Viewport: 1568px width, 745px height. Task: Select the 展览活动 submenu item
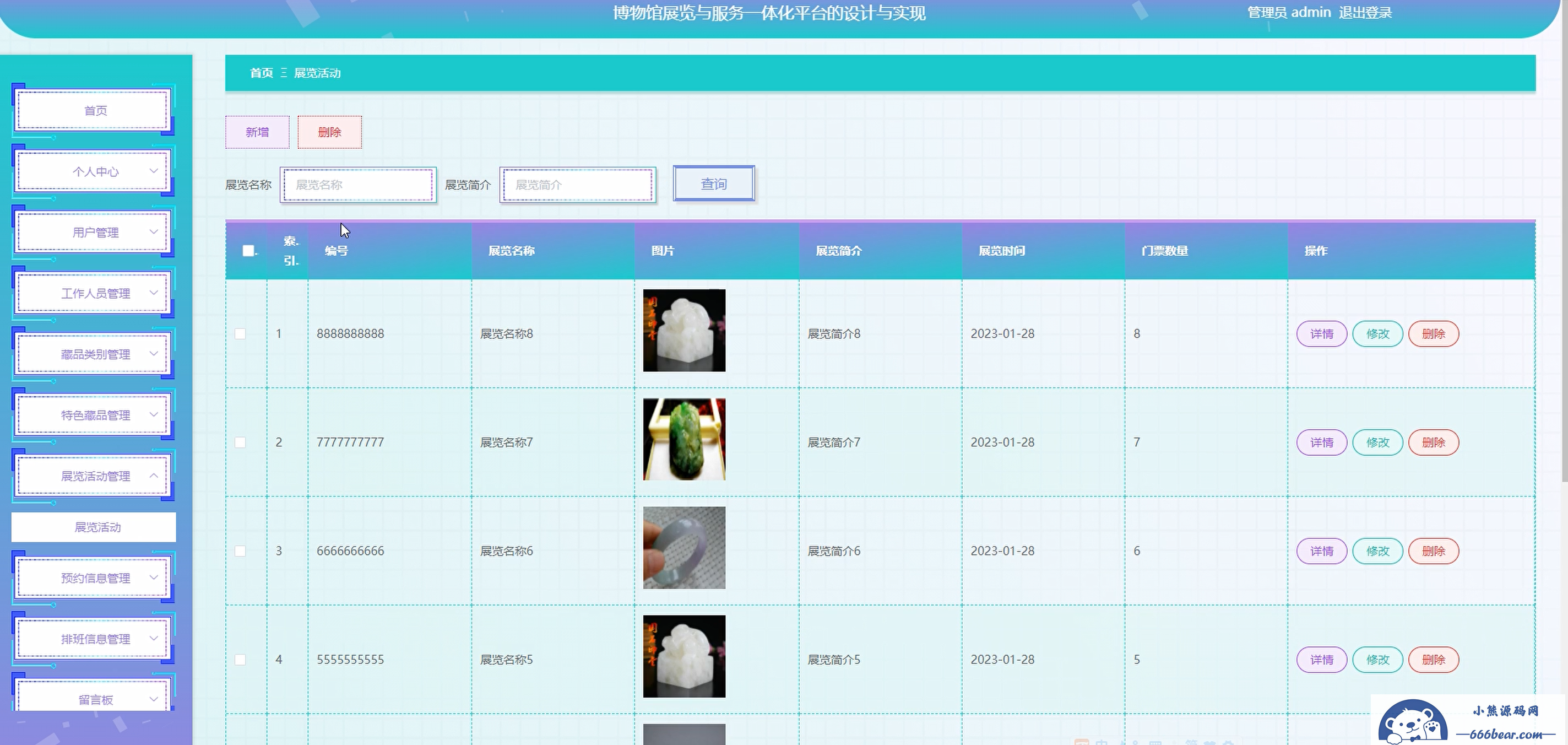(94, 527)
